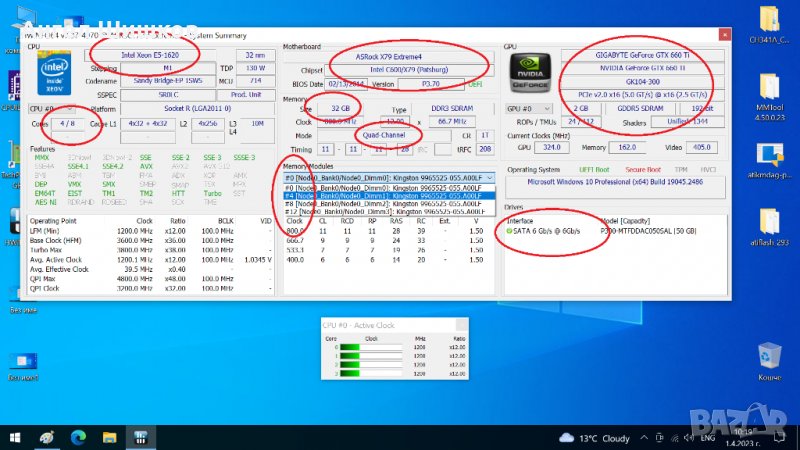The image size is (800, 450).
Task: Open the Recycle Bin on the desktop
Action: [x=770, y=356]
